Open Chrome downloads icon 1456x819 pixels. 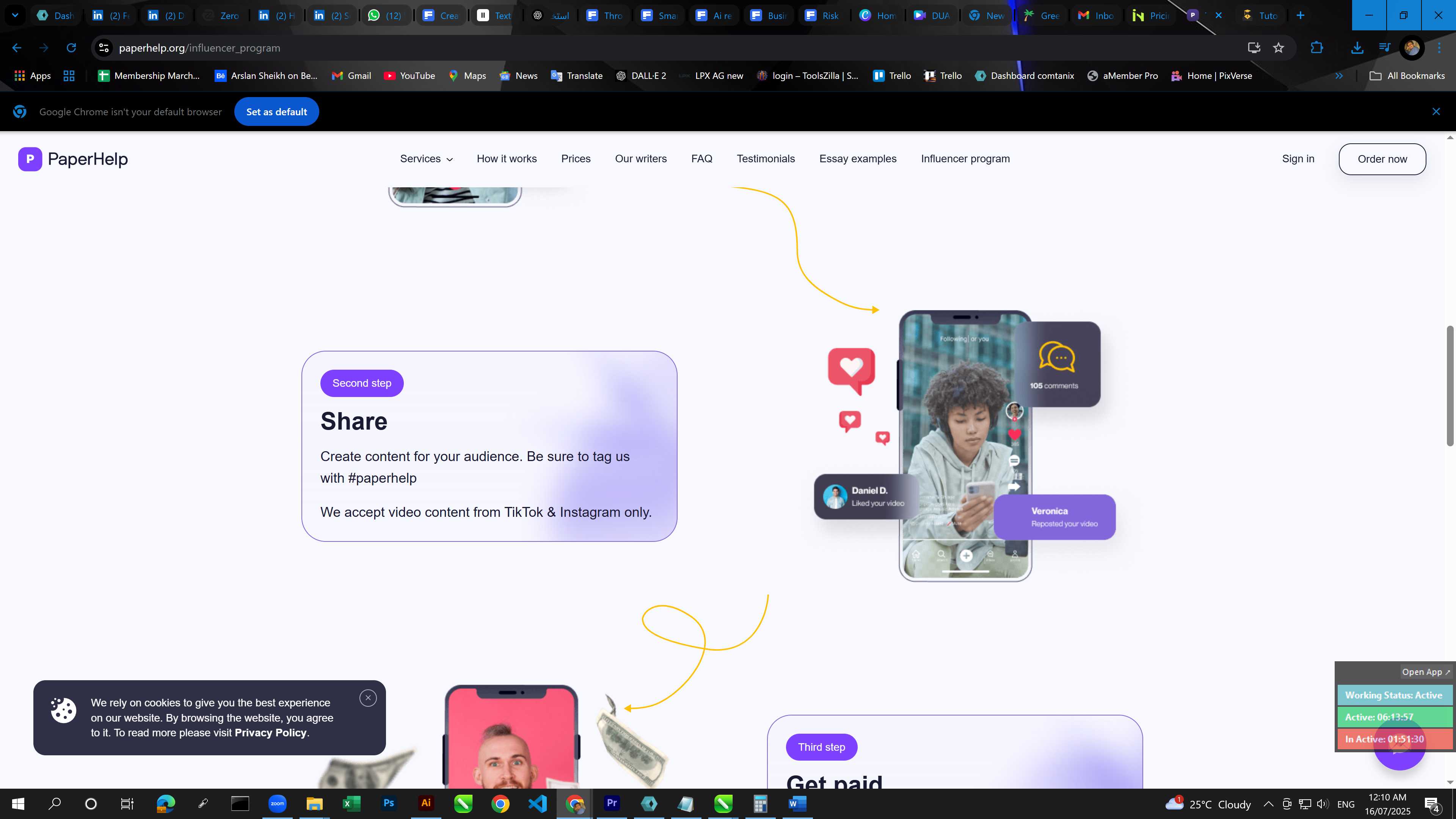coord(1357,48)
